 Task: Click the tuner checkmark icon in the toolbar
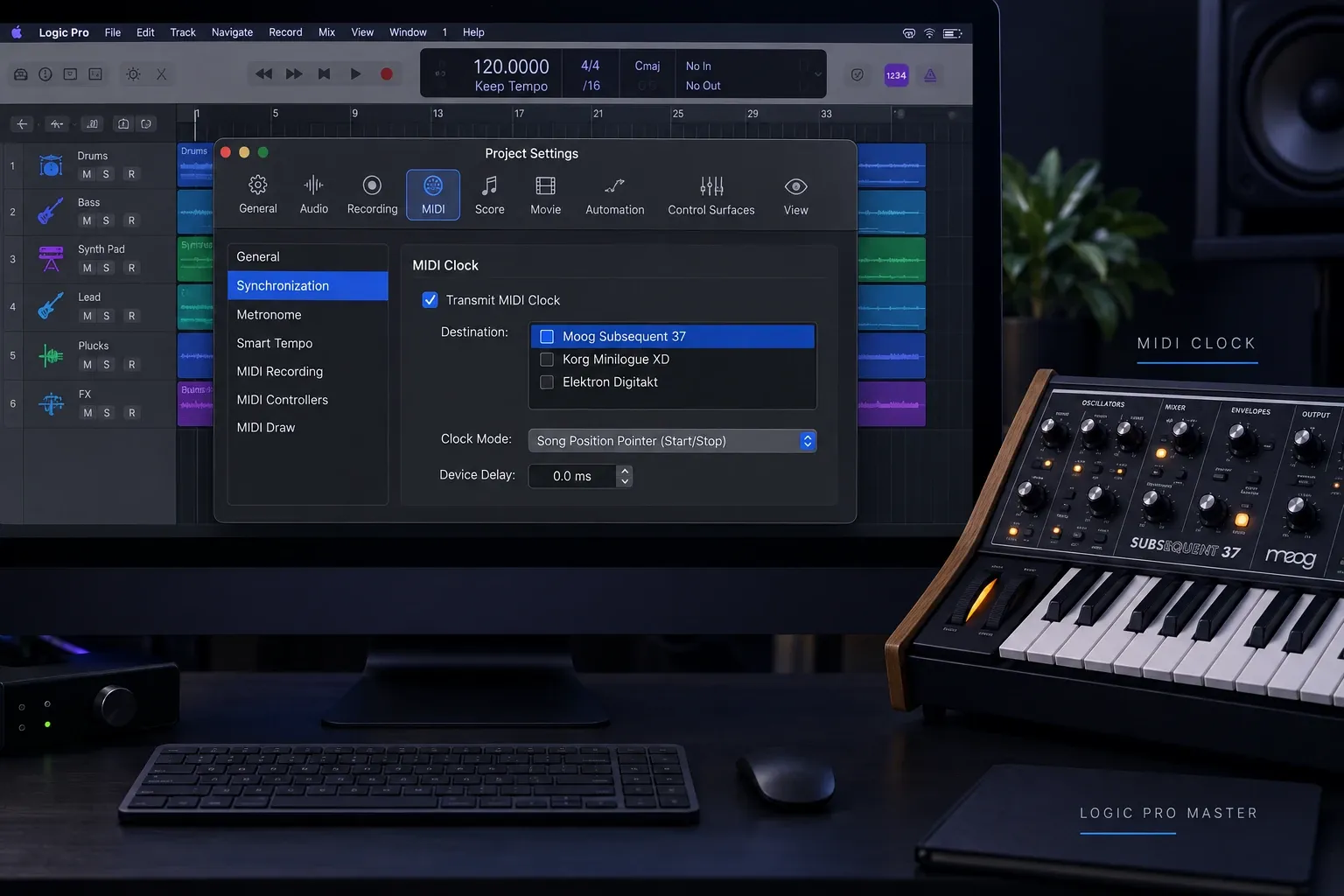(857, 75)
